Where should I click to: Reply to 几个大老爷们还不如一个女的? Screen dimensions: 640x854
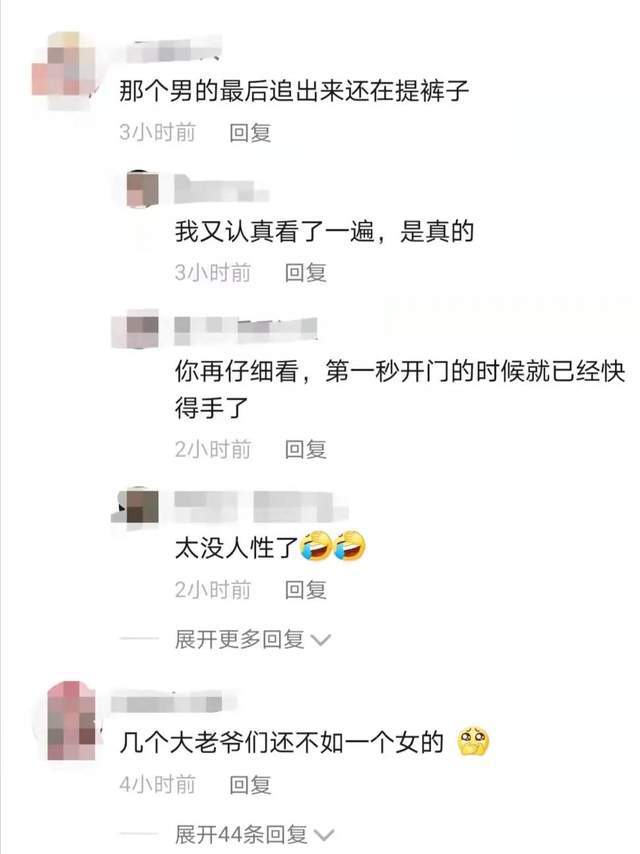coord(250,785)
